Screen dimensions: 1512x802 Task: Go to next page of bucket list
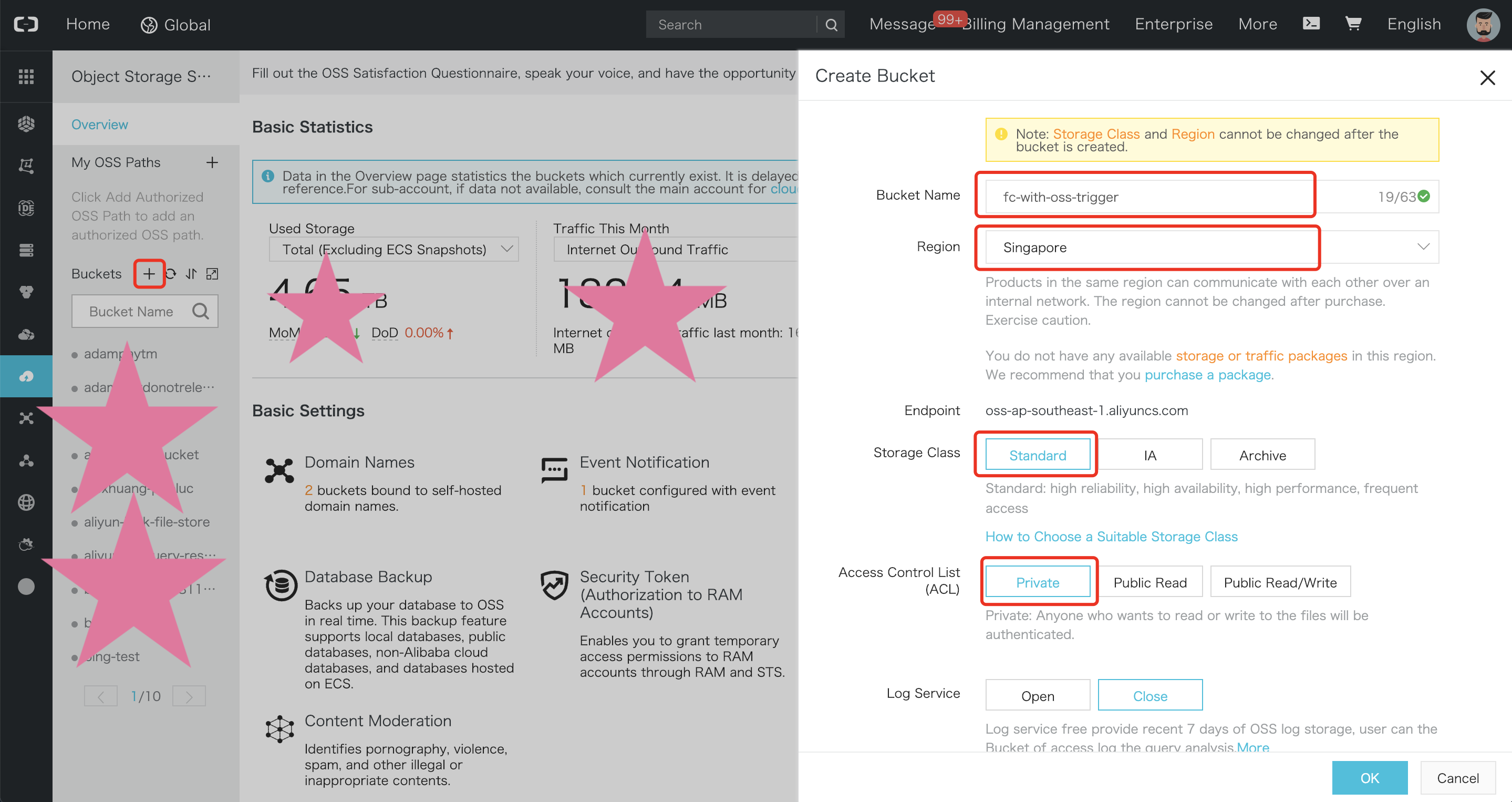pos(189,696)
